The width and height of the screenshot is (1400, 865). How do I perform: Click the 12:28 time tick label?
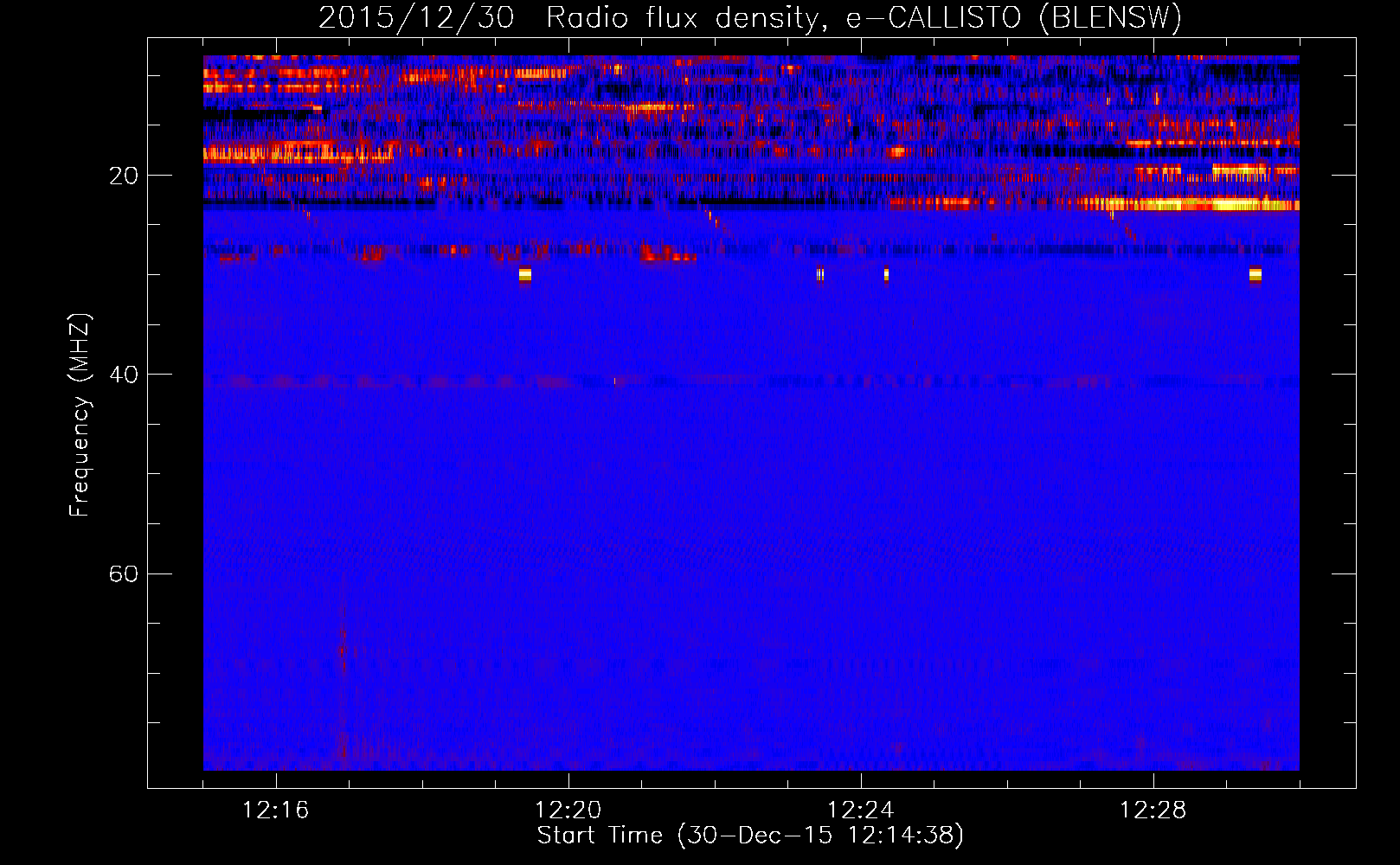click(1153, 811)
